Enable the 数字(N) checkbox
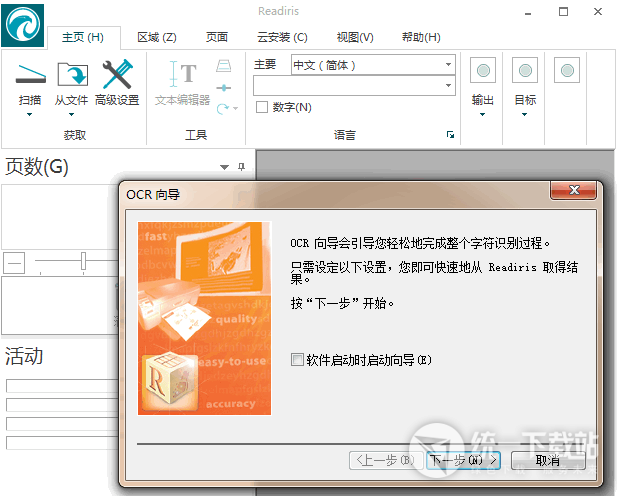617x496 pixels. 262,107
